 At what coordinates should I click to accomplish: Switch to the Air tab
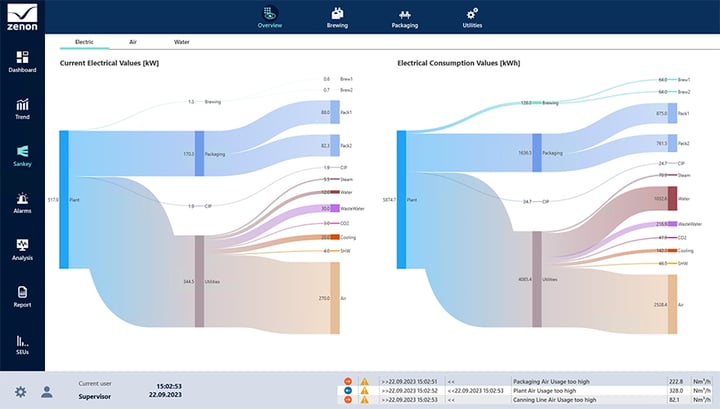133,42
